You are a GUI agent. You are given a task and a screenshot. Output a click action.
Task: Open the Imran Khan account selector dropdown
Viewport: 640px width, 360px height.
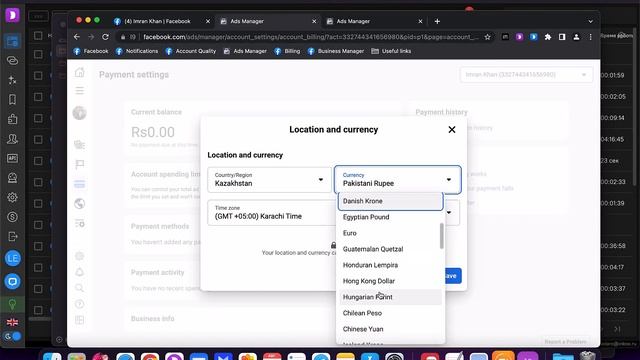coord(526,75)
